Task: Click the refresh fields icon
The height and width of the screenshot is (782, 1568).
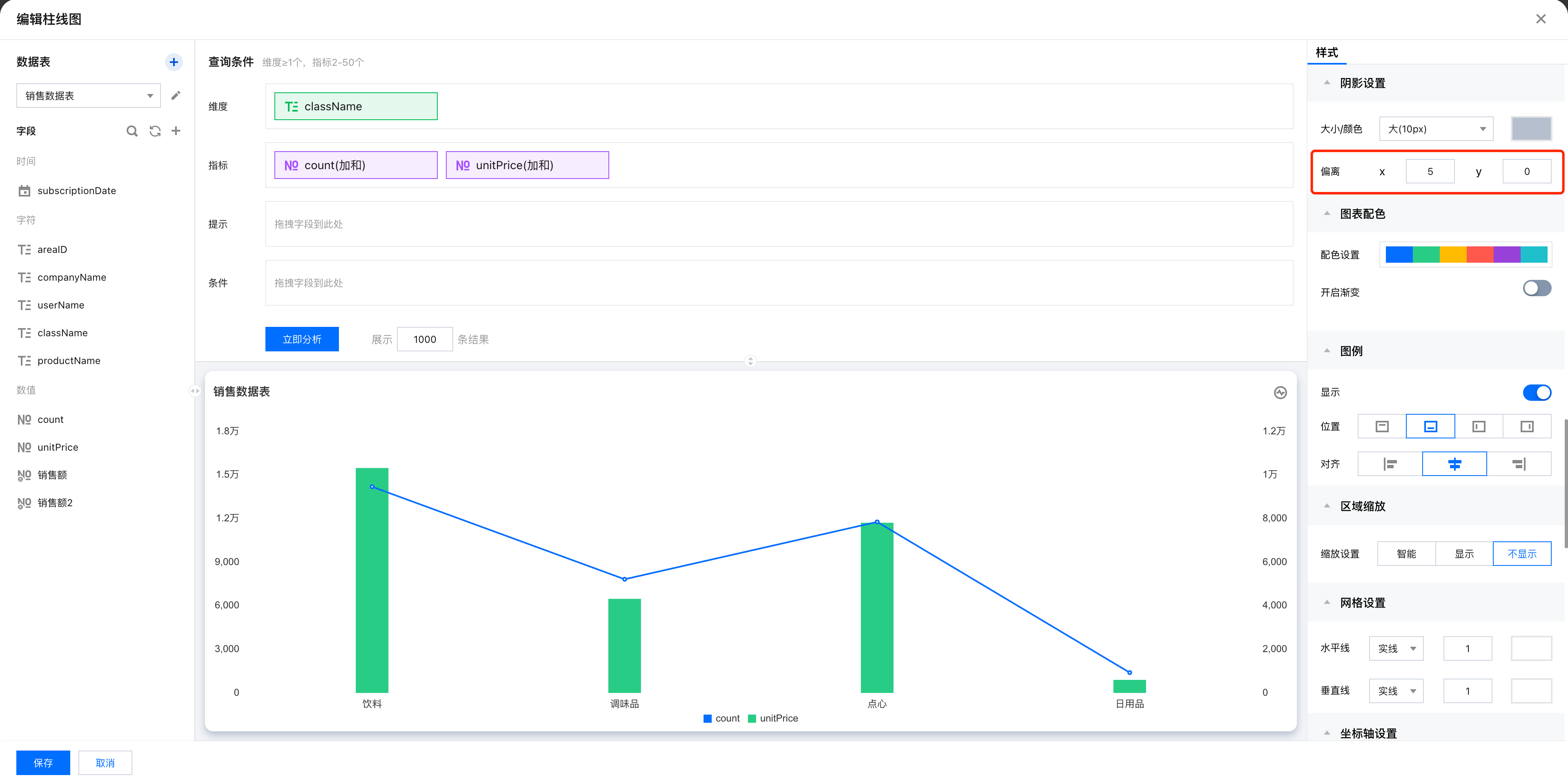Action: point(155,131)
